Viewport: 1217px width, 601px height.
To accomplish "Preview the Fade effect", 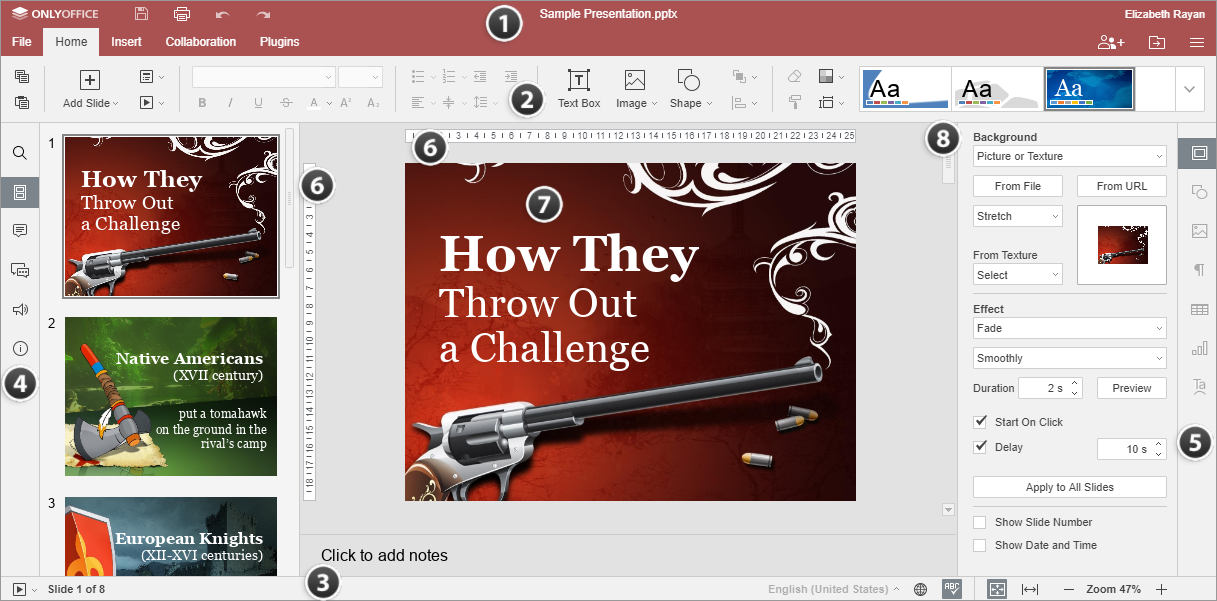I will coord(1131,387).
